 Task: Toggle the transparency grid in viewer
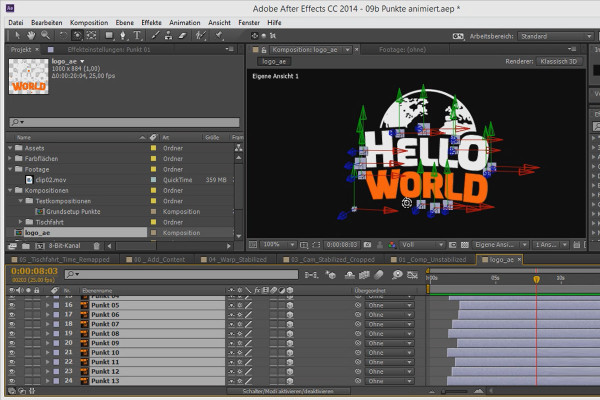465,245
